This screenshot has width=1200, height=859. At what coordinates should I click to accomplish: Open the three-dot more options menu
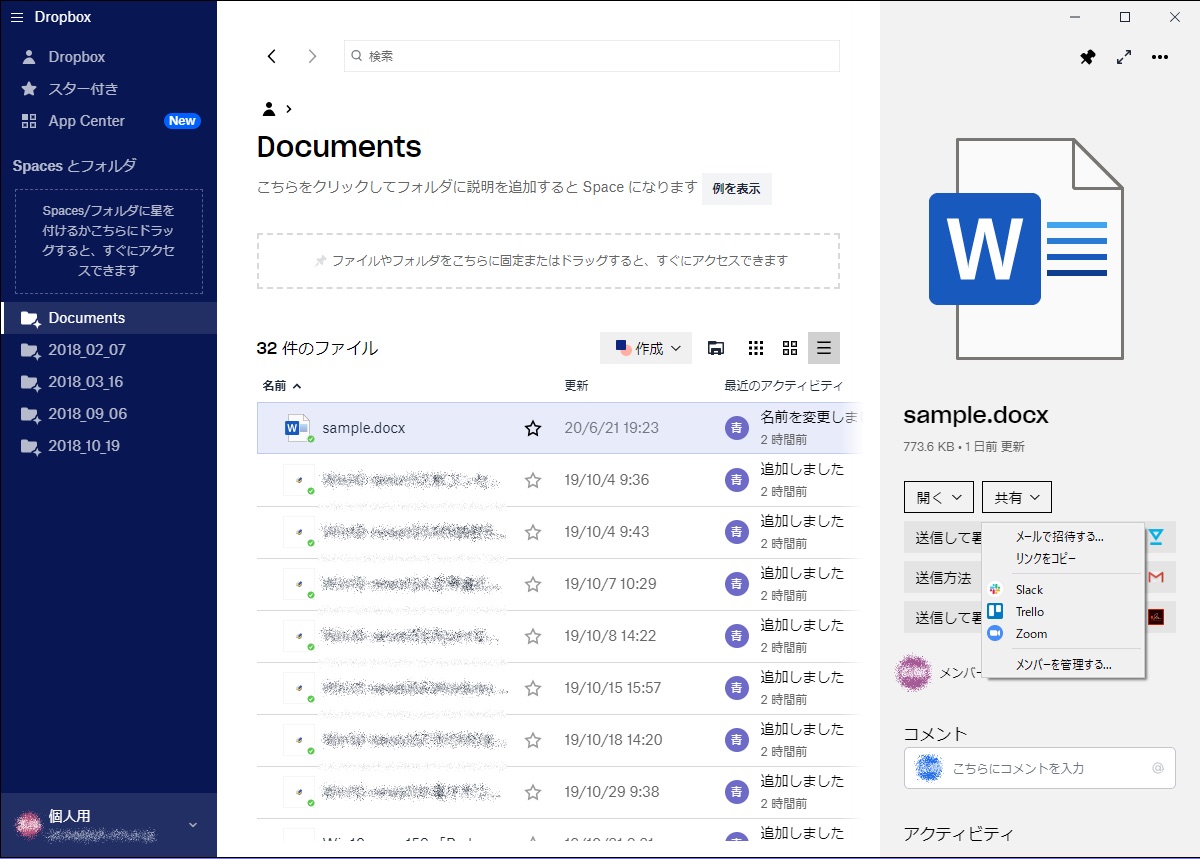1160,57
